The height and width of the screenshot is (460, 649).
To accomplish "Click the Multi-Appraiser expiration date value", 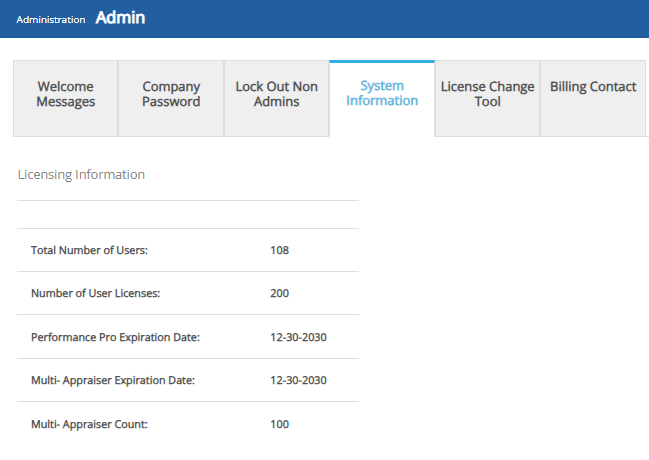I will tap(298, 381).
